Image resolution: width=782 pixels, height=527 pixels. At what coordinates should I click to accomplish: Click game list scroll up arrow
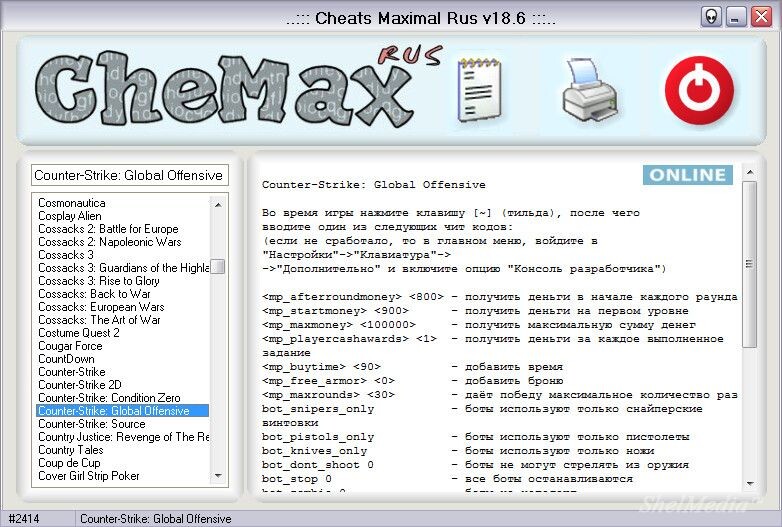pyautogui.click(x=218, y=205)
